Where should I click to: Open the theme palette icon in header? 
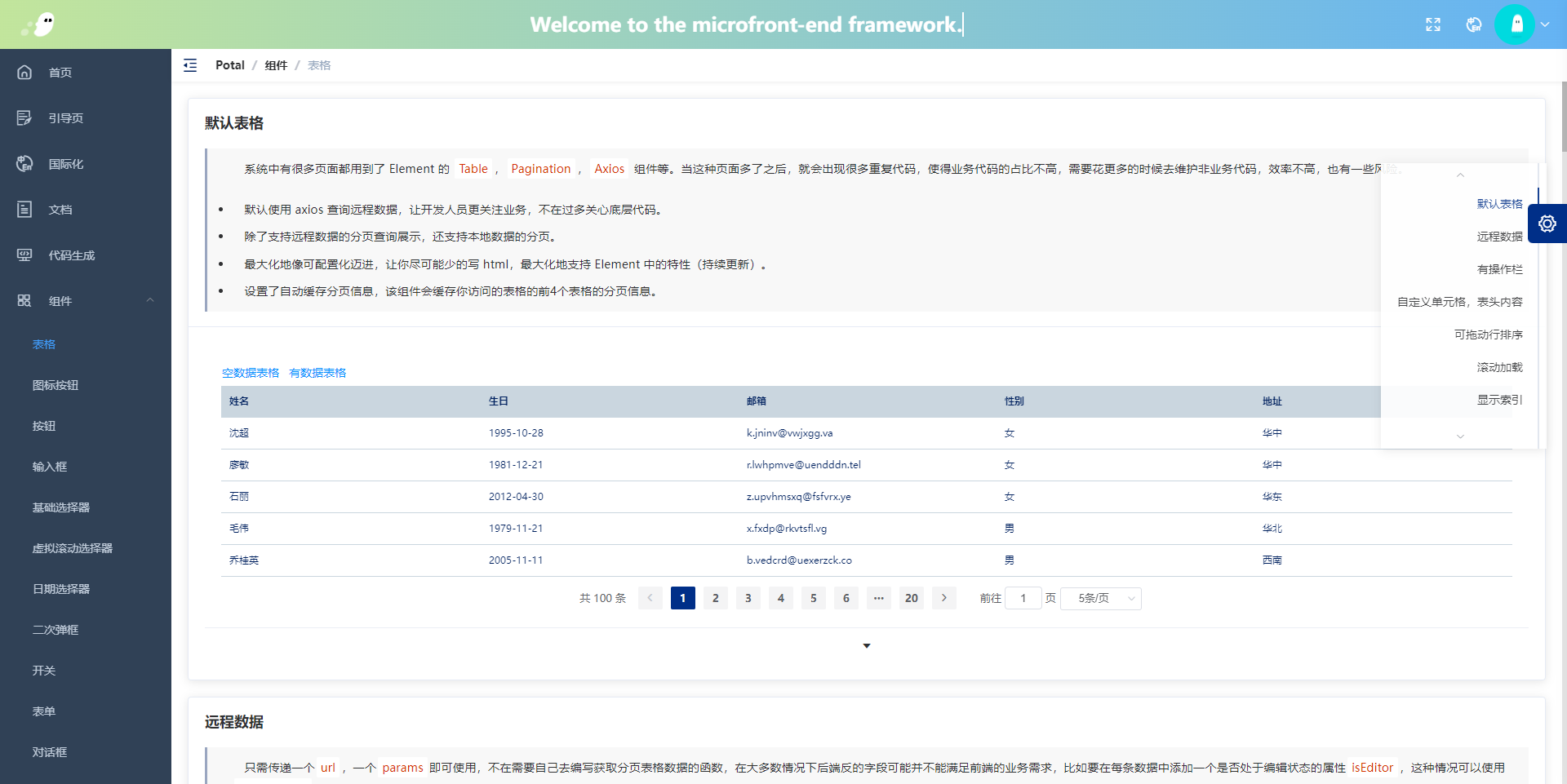[x=1474, y=24]
